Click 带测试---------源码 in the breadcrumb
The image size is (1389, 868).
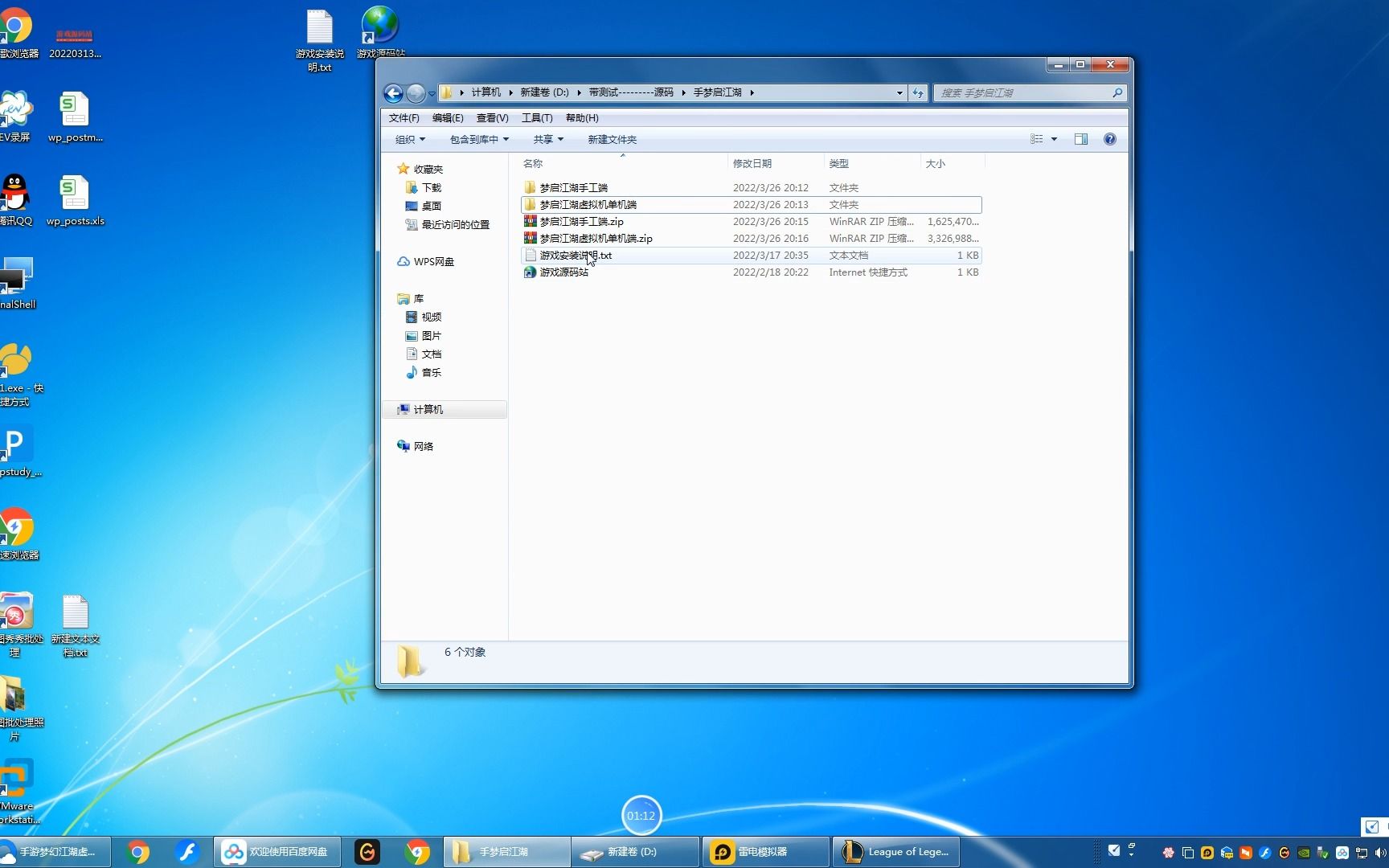631,93
